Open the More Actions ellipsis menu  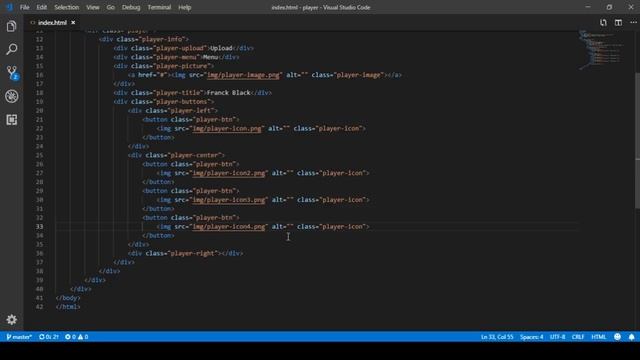pos(633,23)
